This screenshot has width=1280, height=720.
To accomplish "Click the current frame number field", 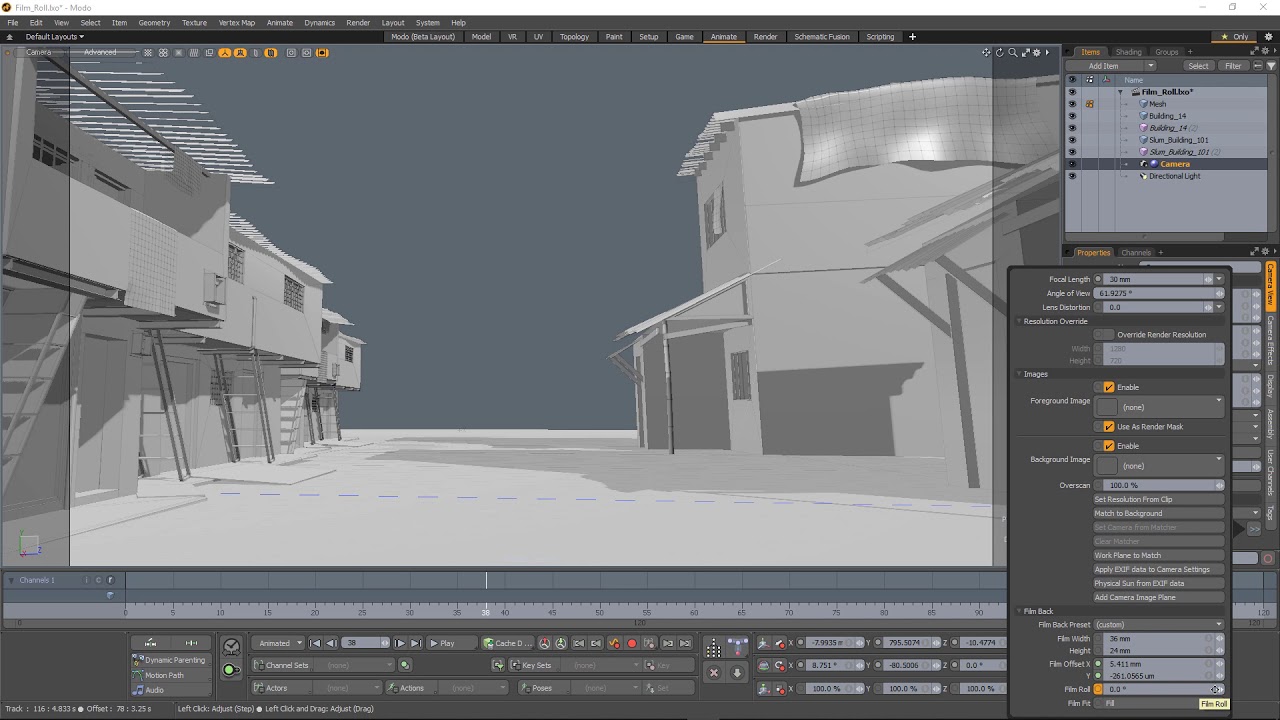I will [366, 643].
